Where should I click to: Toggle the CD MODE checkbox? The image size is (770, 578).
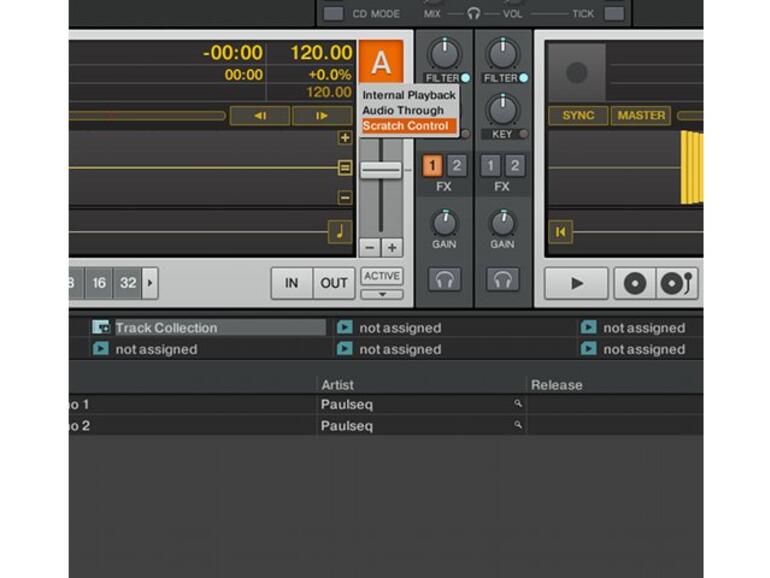click(333, 14)
